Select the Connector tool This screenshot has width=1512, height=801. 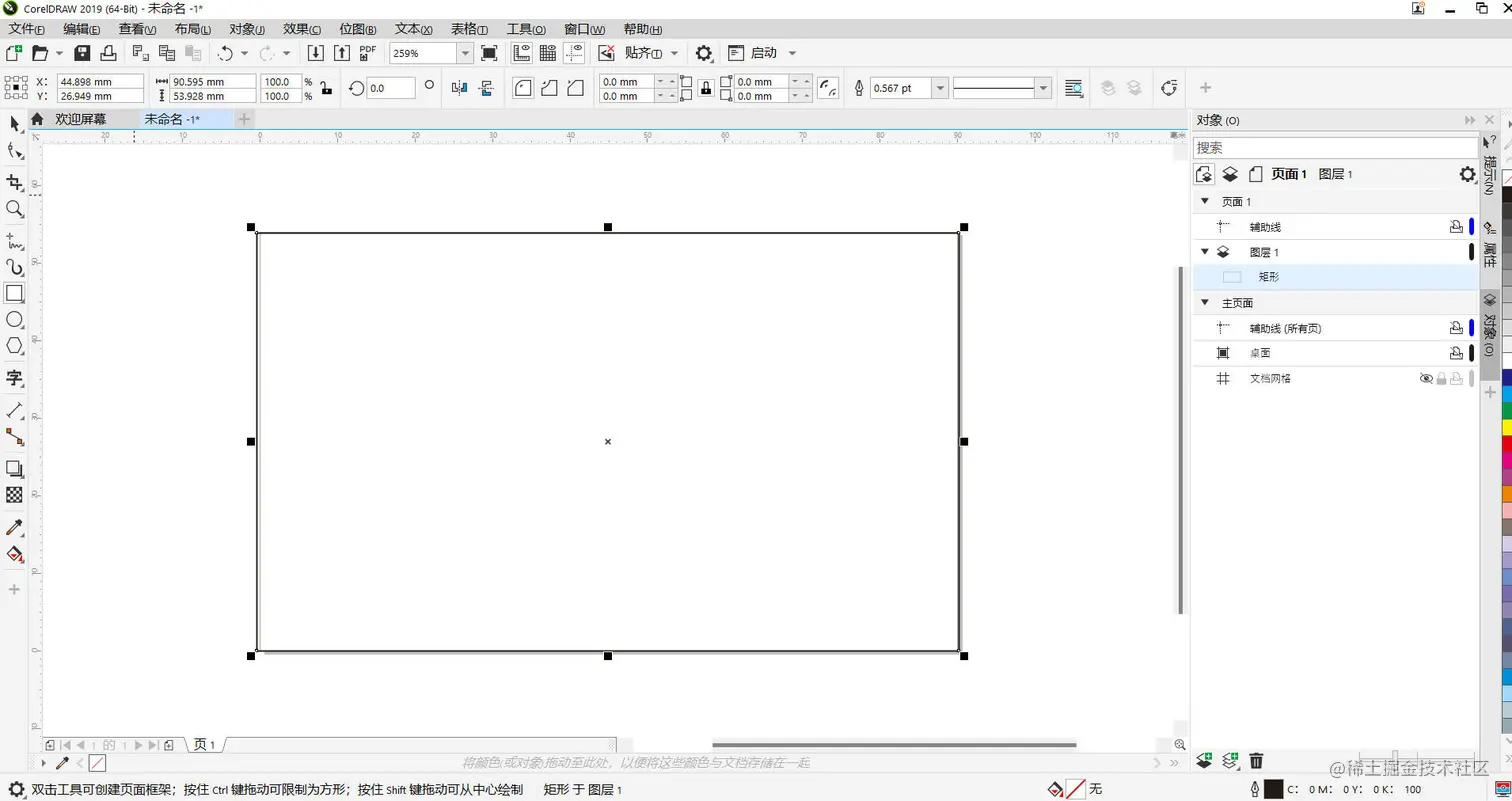(x=14, y=436)
